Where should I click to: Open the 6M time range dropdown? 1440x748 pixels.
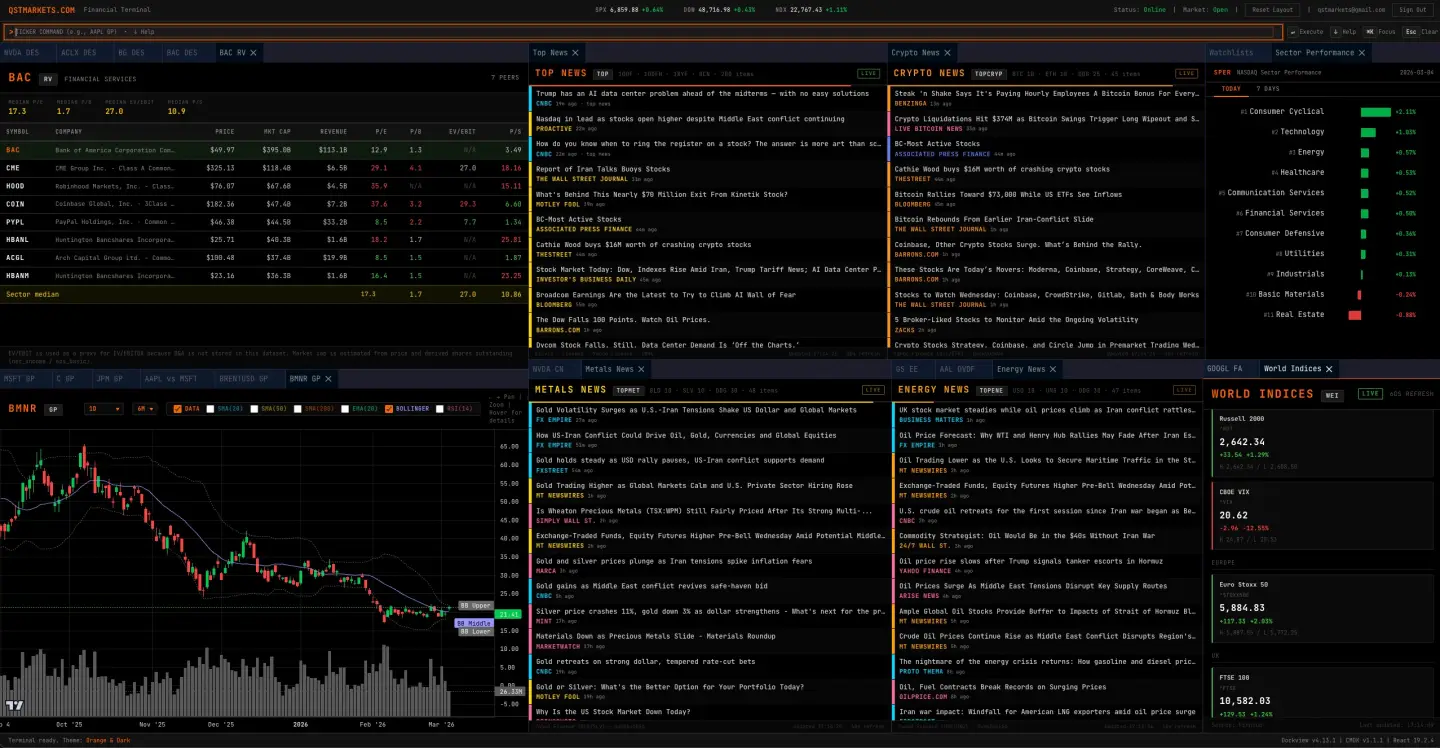coord(144,409)
